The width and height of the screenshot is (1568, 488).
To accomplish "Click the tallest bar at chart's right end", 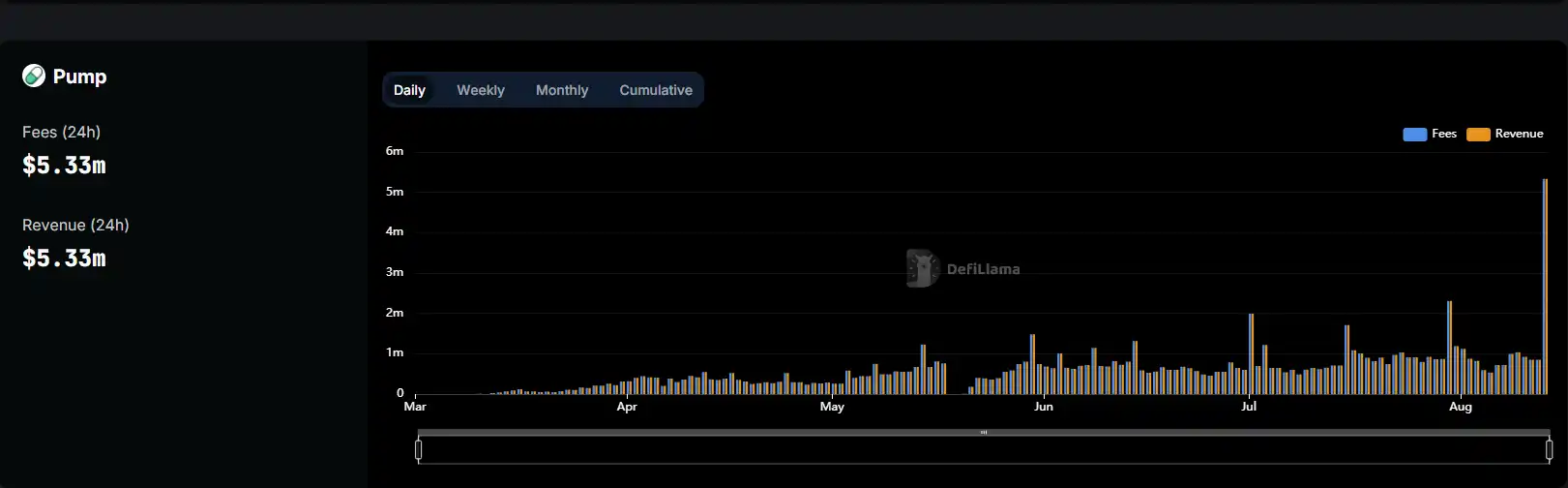I will (x=1545, y=290).
